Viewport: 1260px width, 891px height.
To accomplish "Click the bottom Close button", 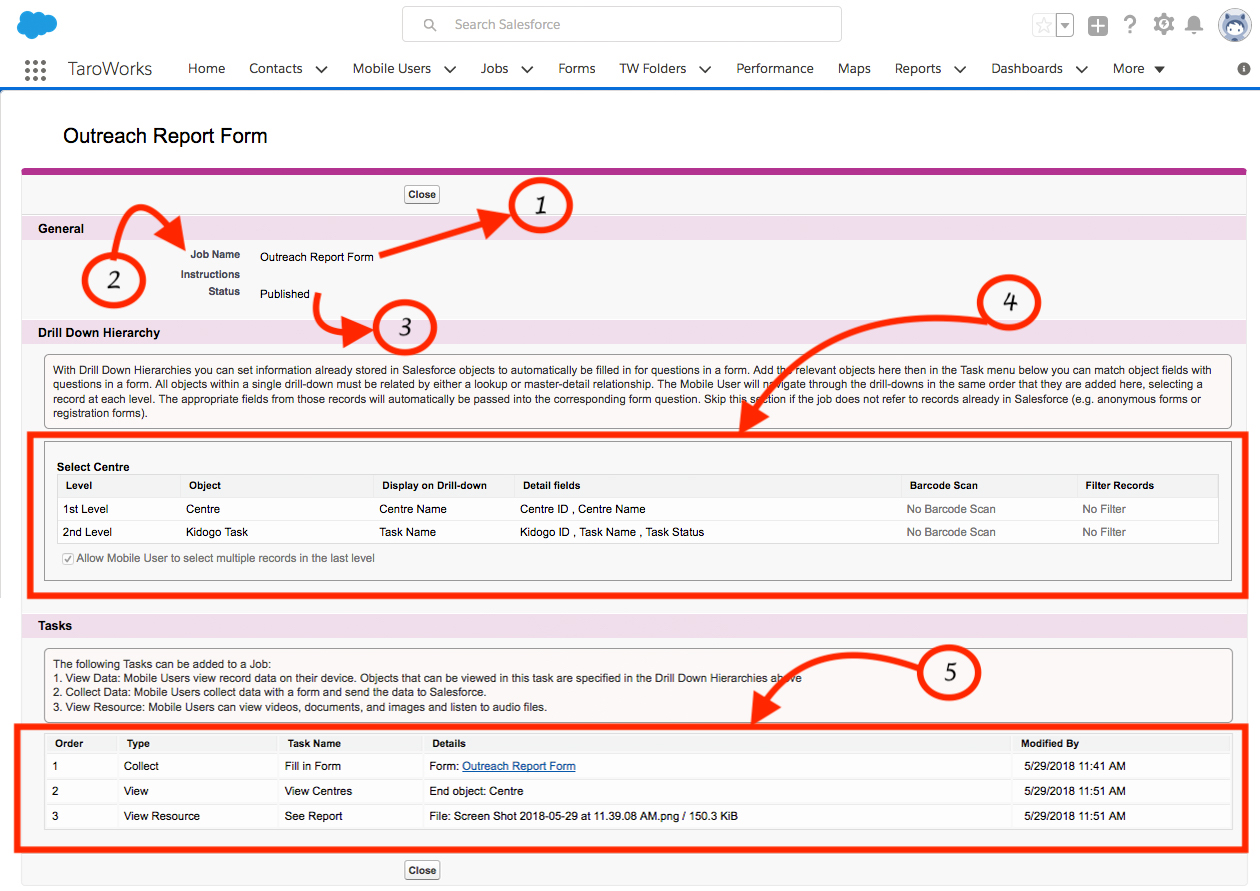I will tap(422, 870).
